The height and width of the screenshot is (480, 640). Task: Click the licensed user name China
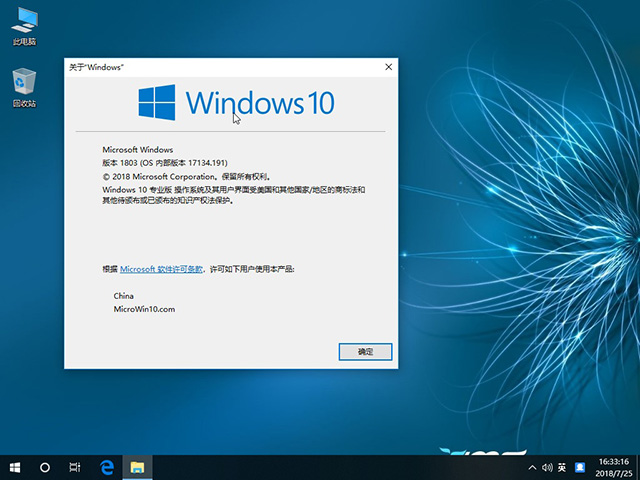click(124, 296)
